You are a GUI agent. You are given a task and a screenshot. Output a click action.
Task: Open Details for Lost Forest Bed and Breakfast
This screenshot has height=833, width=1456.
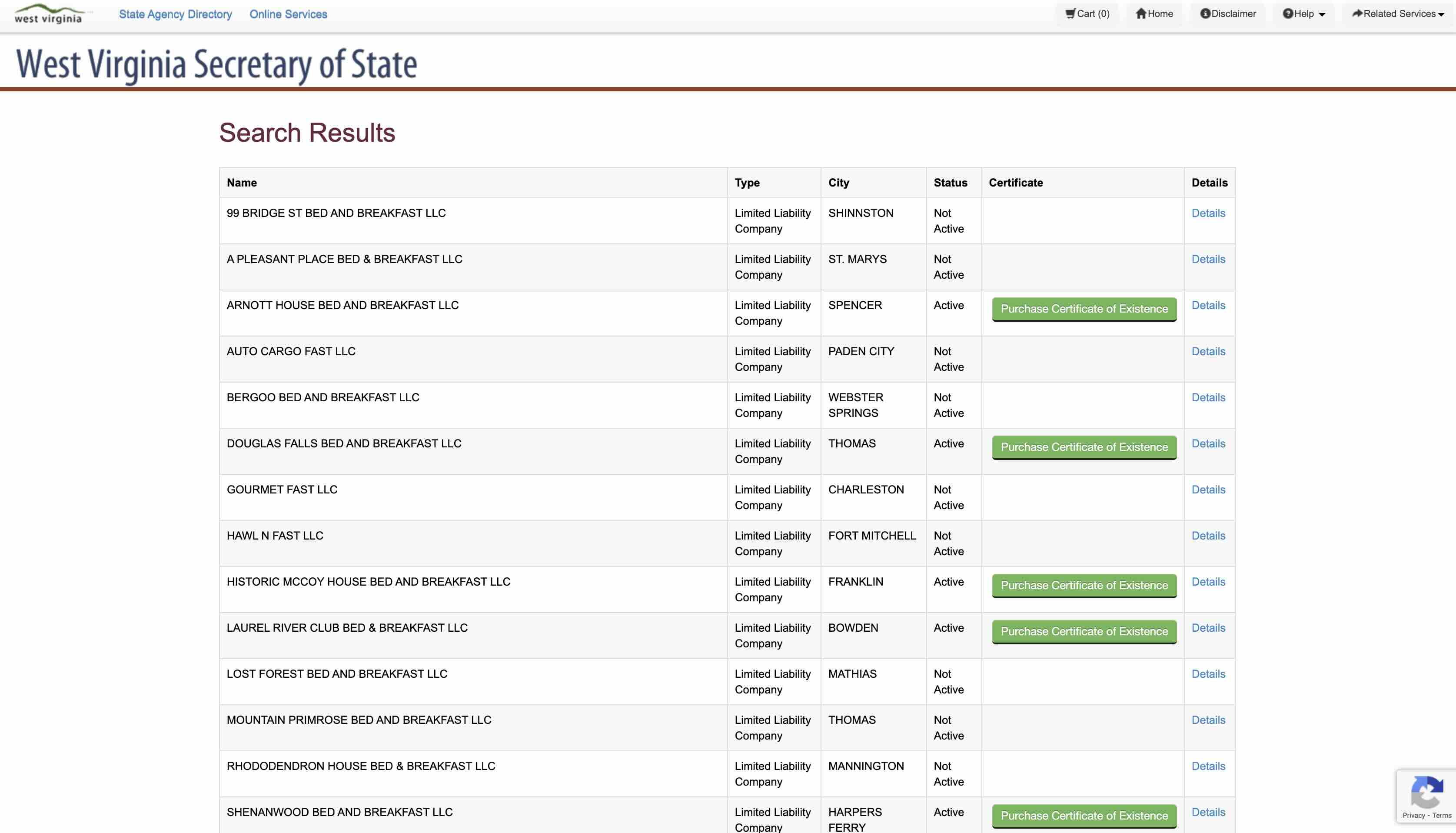click(x=1208, y=674)
